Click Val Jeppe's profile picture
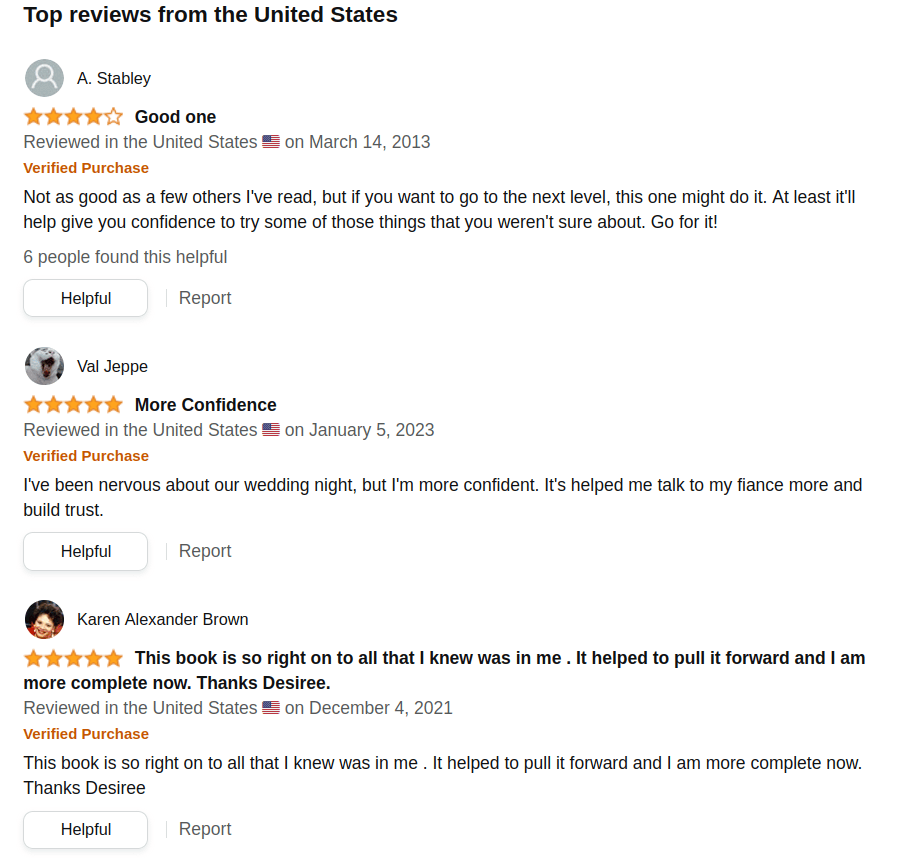913x858 pixels. pyautogui.click(x=44, y=366)
